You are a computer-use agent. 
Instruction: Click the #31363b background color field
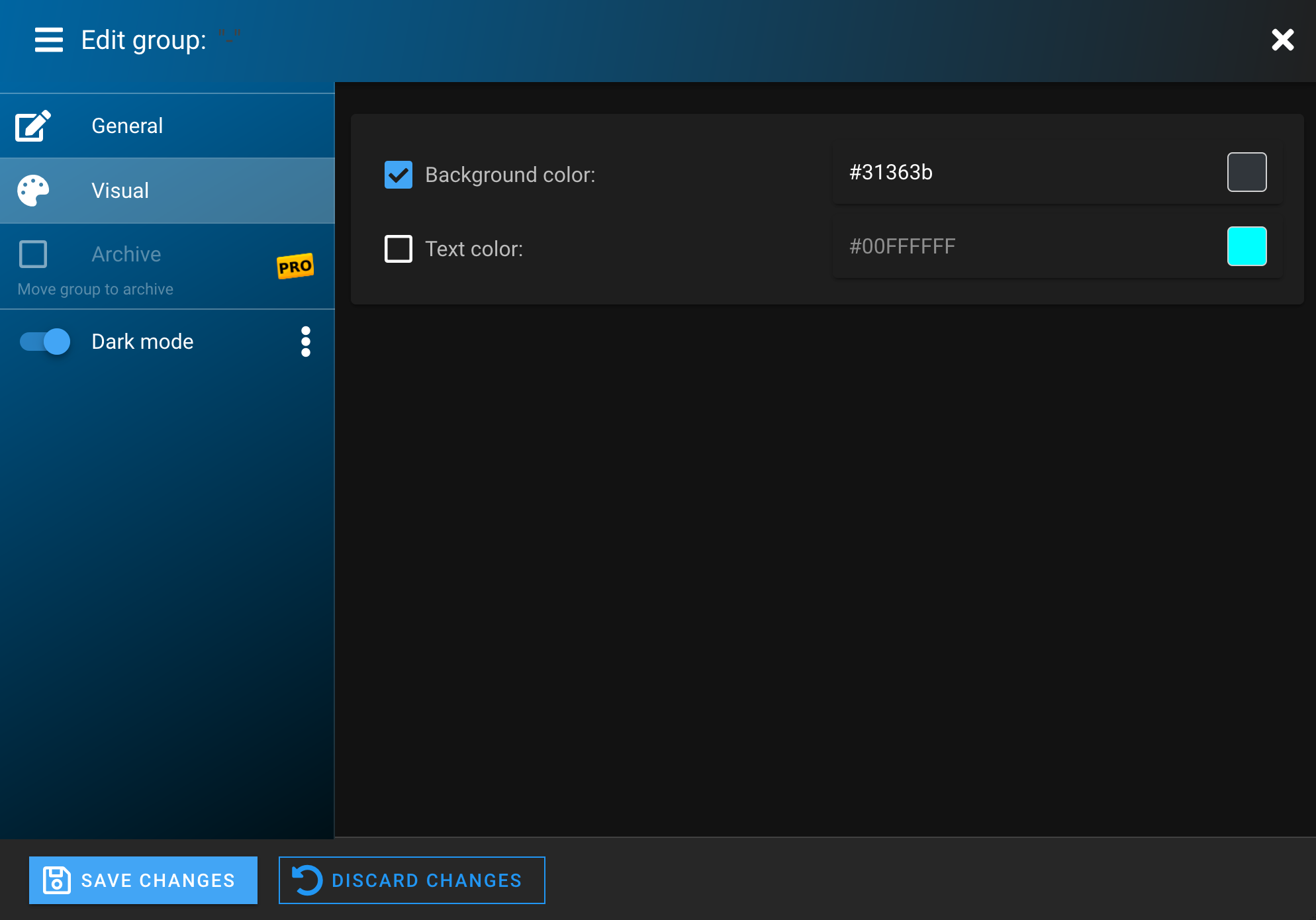click(1019, 172)
